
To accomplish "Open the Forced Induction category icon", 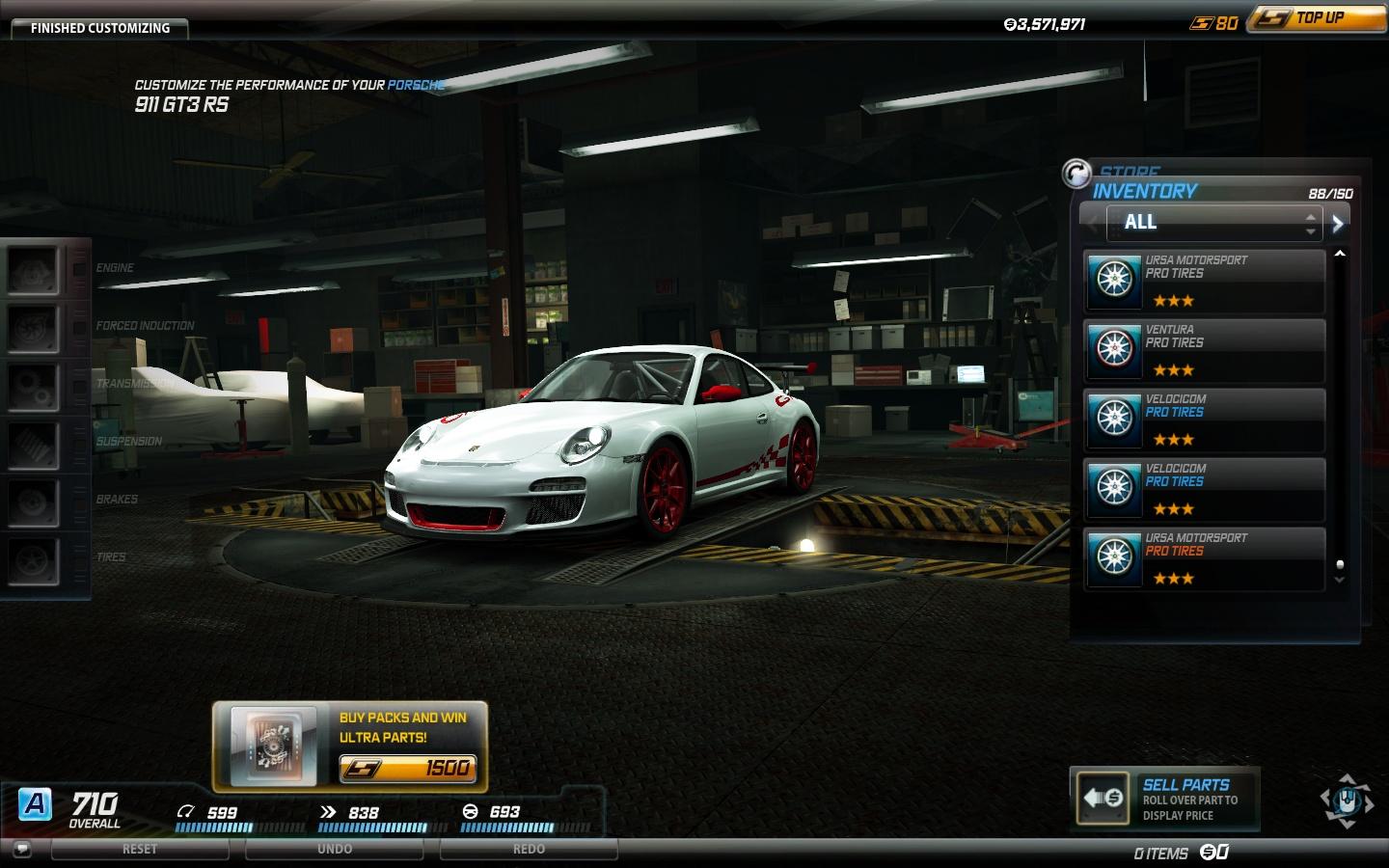I will 34,327.
